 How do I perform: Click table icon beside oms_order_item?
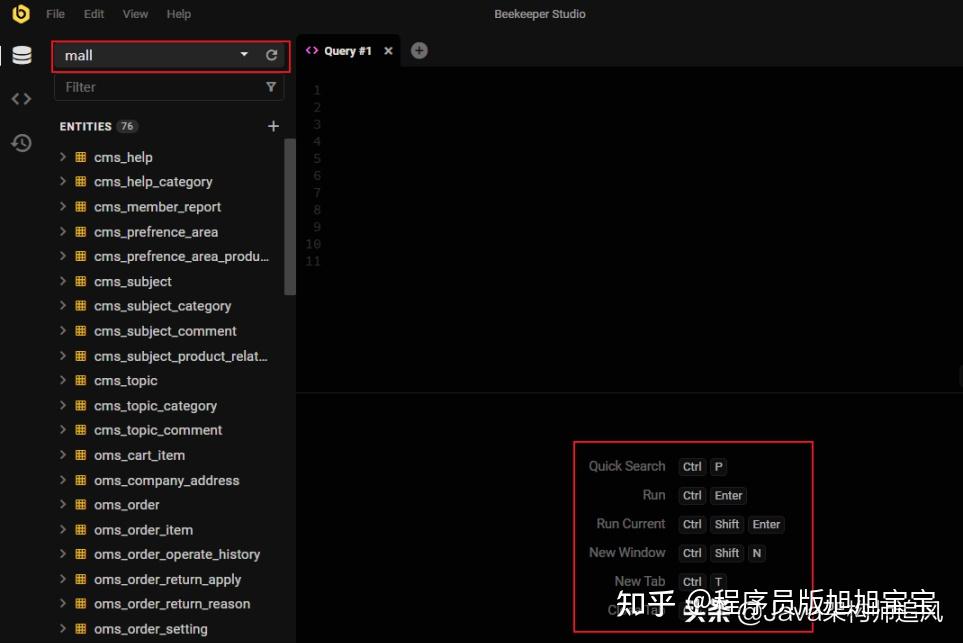point(80,529)
